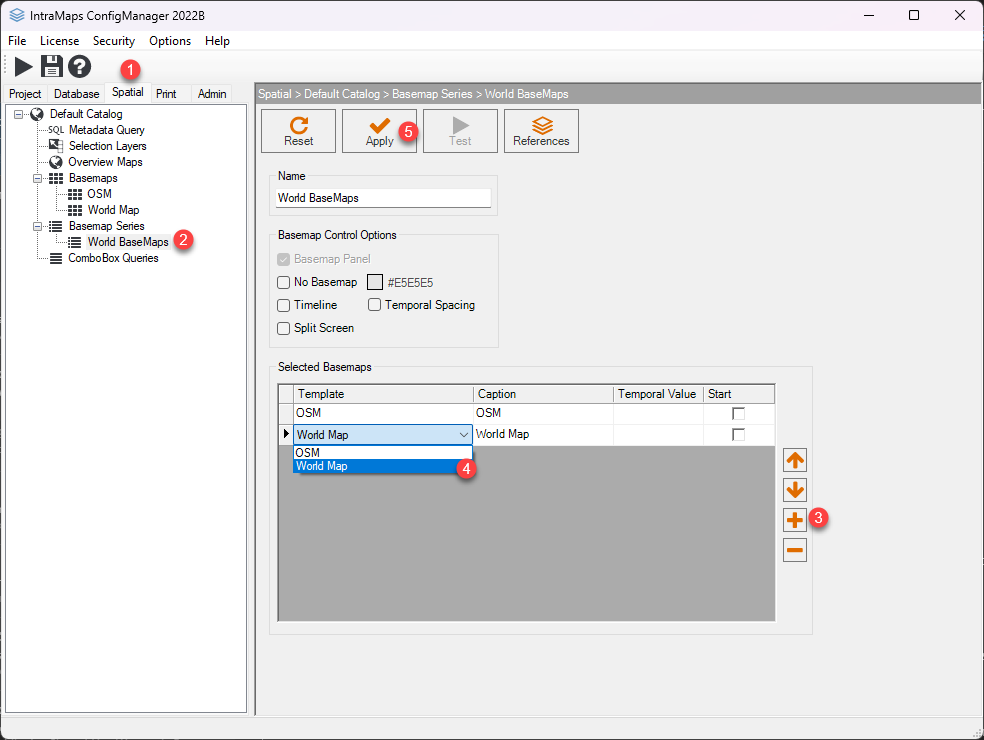Image resolution: width=984 pixels, height=740 pixels.
Task: Switch to the Database tab
Action: click(x=77, y=94)
